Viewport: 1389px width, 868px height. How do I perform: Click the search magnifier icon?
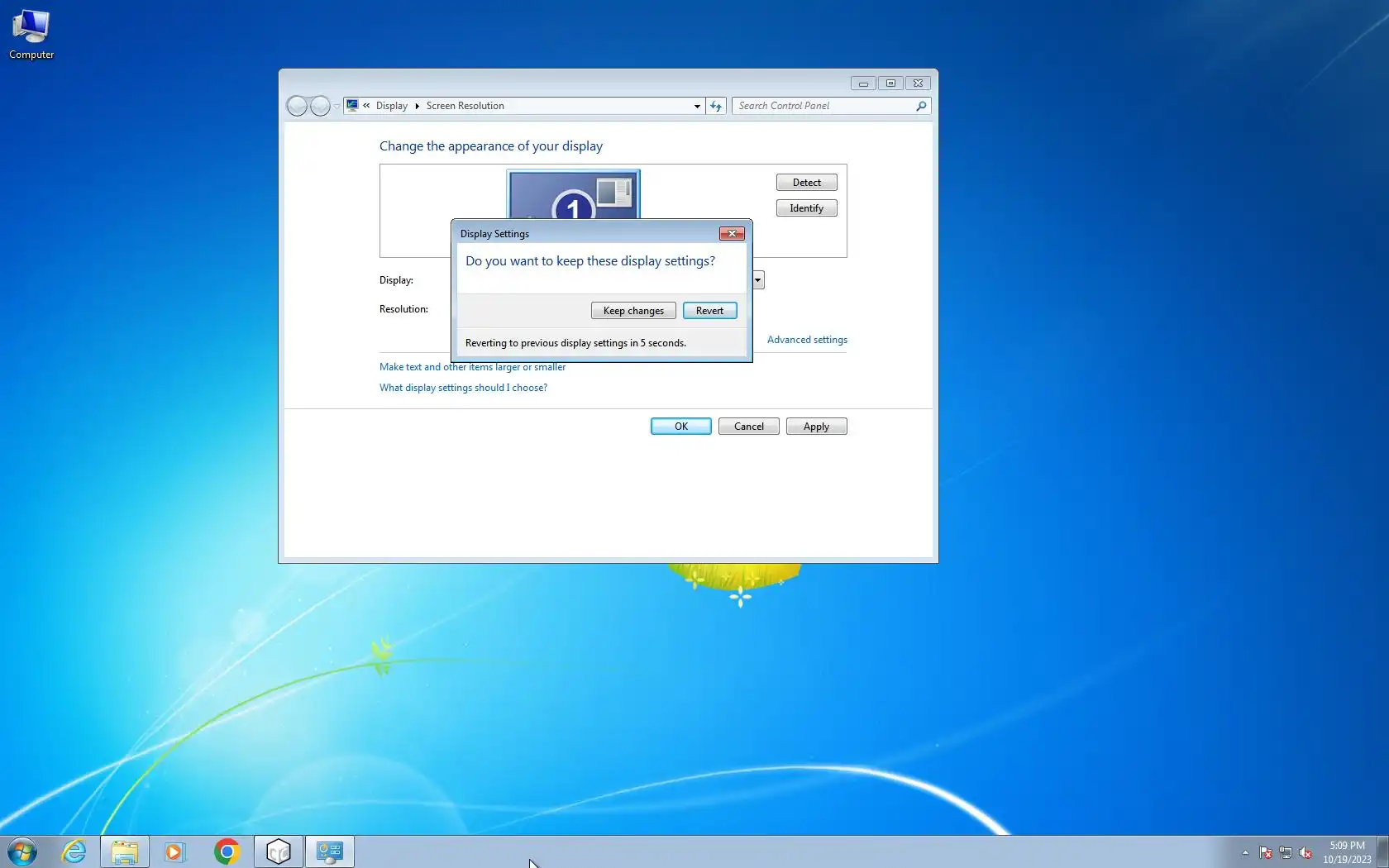(921, 106)
